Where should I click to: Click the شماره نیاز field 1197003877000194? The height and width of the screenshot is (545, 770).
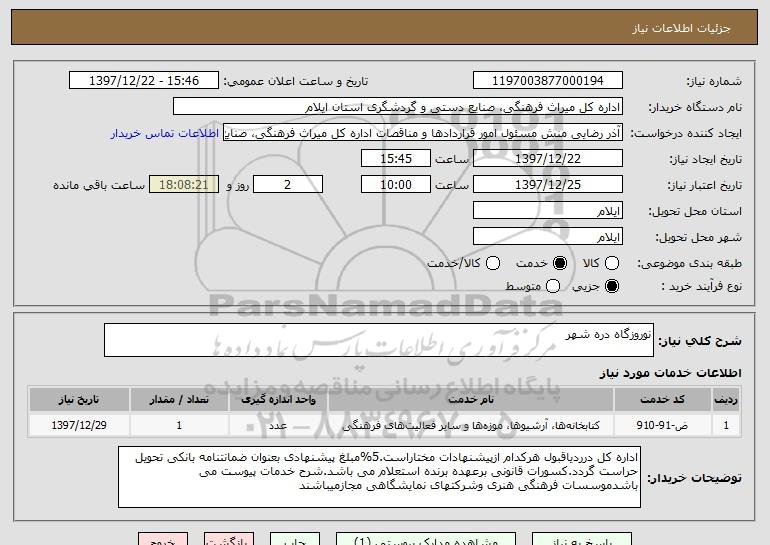coord(548,81)
